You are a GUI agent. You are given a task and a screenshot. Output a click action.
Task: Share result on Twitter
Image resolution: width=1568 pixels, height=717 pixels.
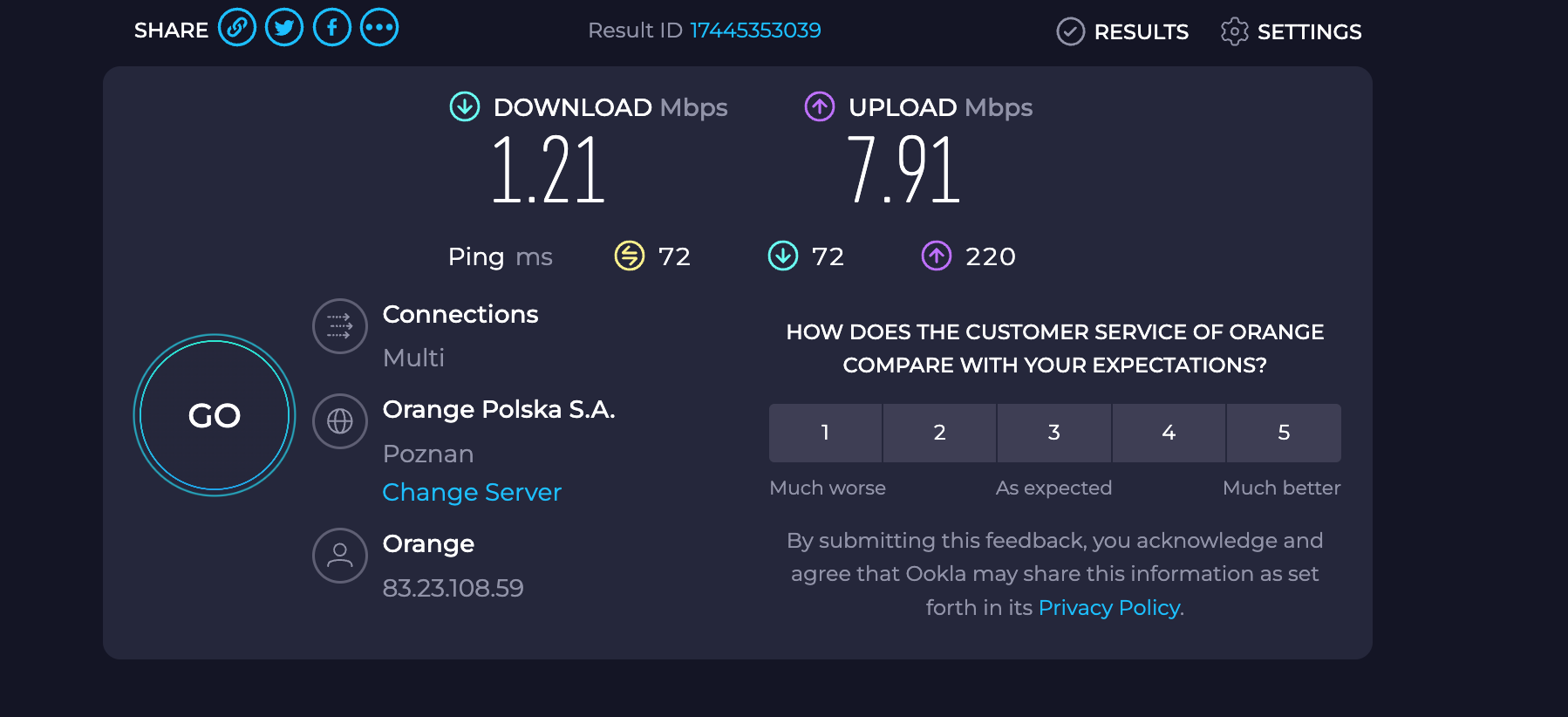click(284, 28)
